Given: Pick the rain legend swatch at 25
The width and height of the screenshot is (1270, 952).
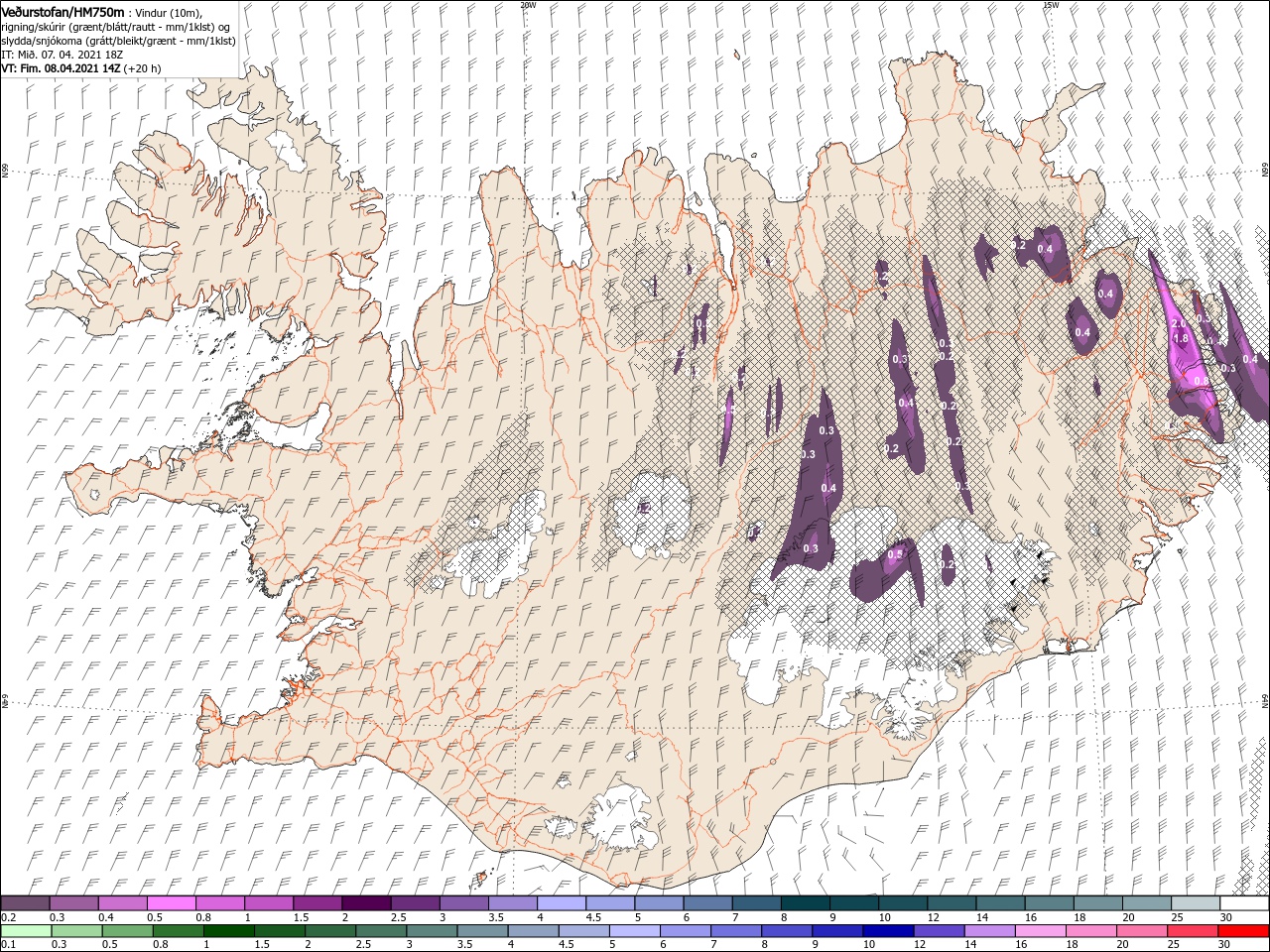Looking at the screenshot, I should (1194, 930).
